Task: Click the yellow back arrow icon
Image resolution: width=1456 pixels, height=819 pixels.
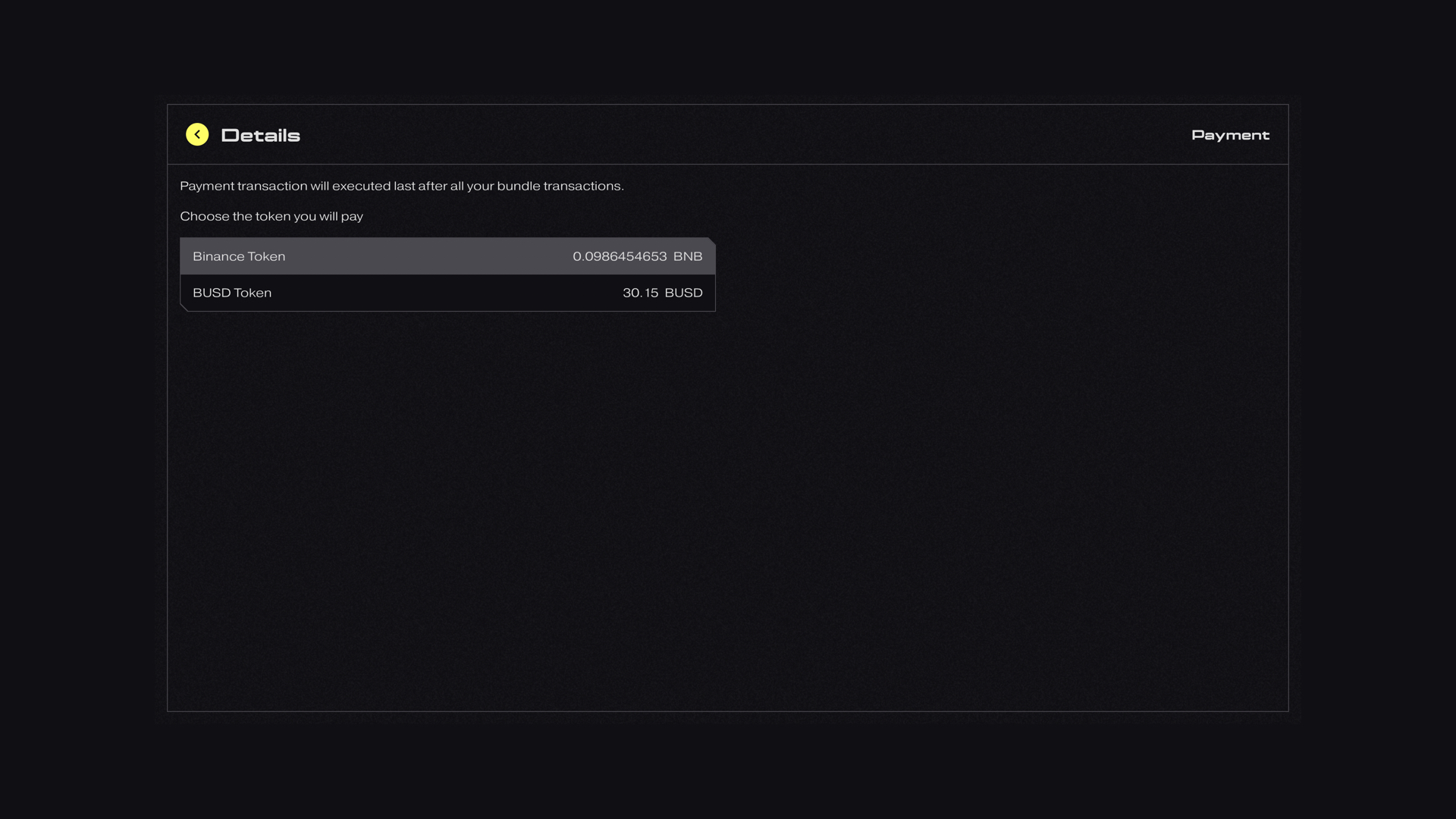Action: coord(197,135)
